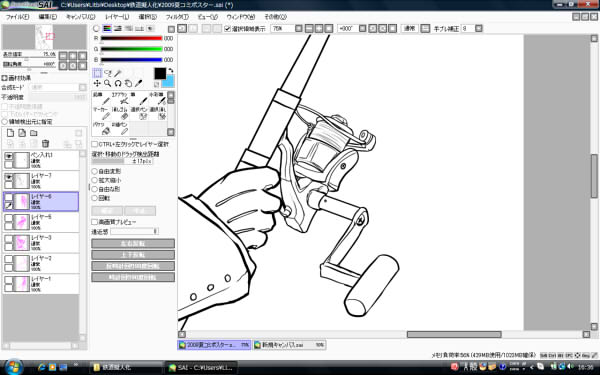
Task: Select the eyedropper color picker tool
Action: pyautogui.click(x=139, y=83)
